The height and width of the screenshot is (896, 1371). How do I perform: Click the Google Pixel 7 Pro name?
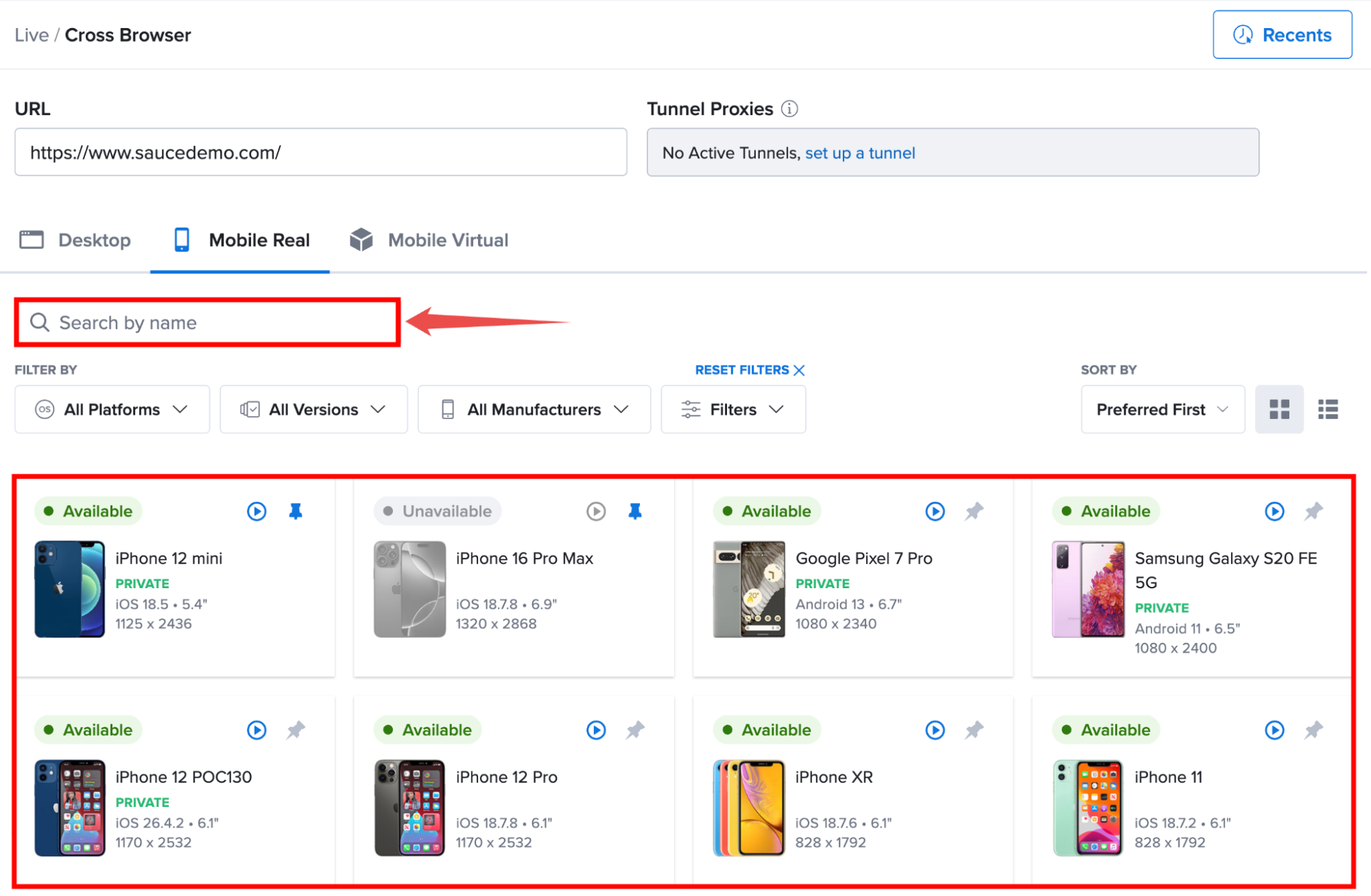[x=864, y=559]
